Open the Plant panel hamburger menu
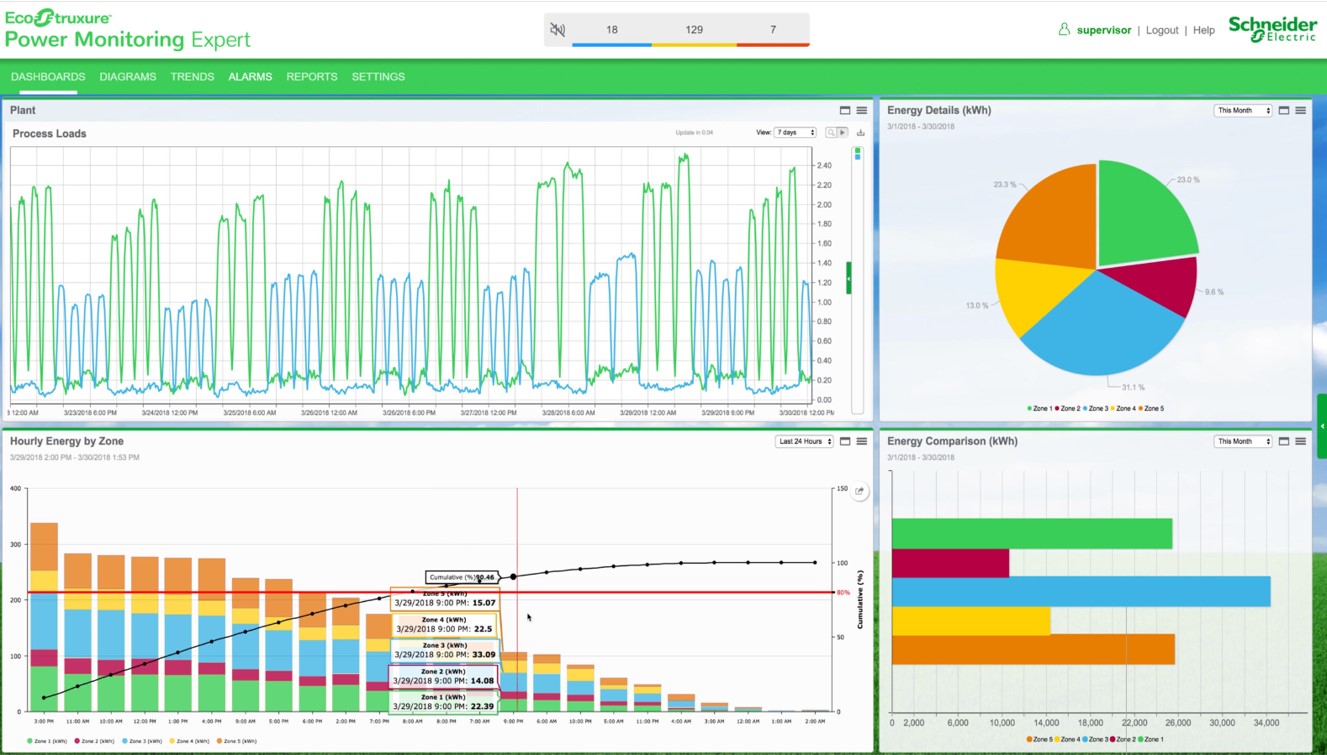 coord(862,110)
